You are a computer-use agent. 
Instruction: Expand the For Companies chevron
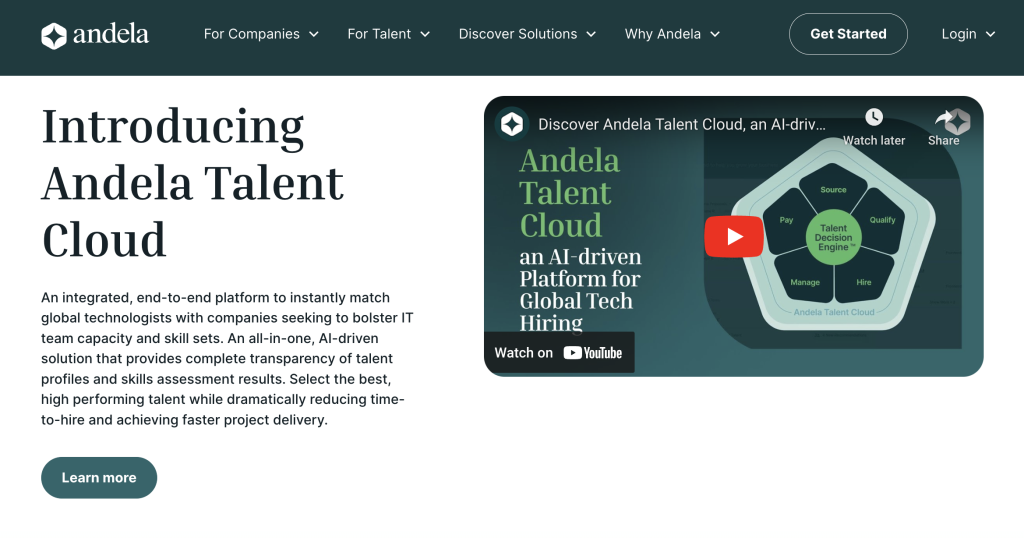click(x=313, y=35)
